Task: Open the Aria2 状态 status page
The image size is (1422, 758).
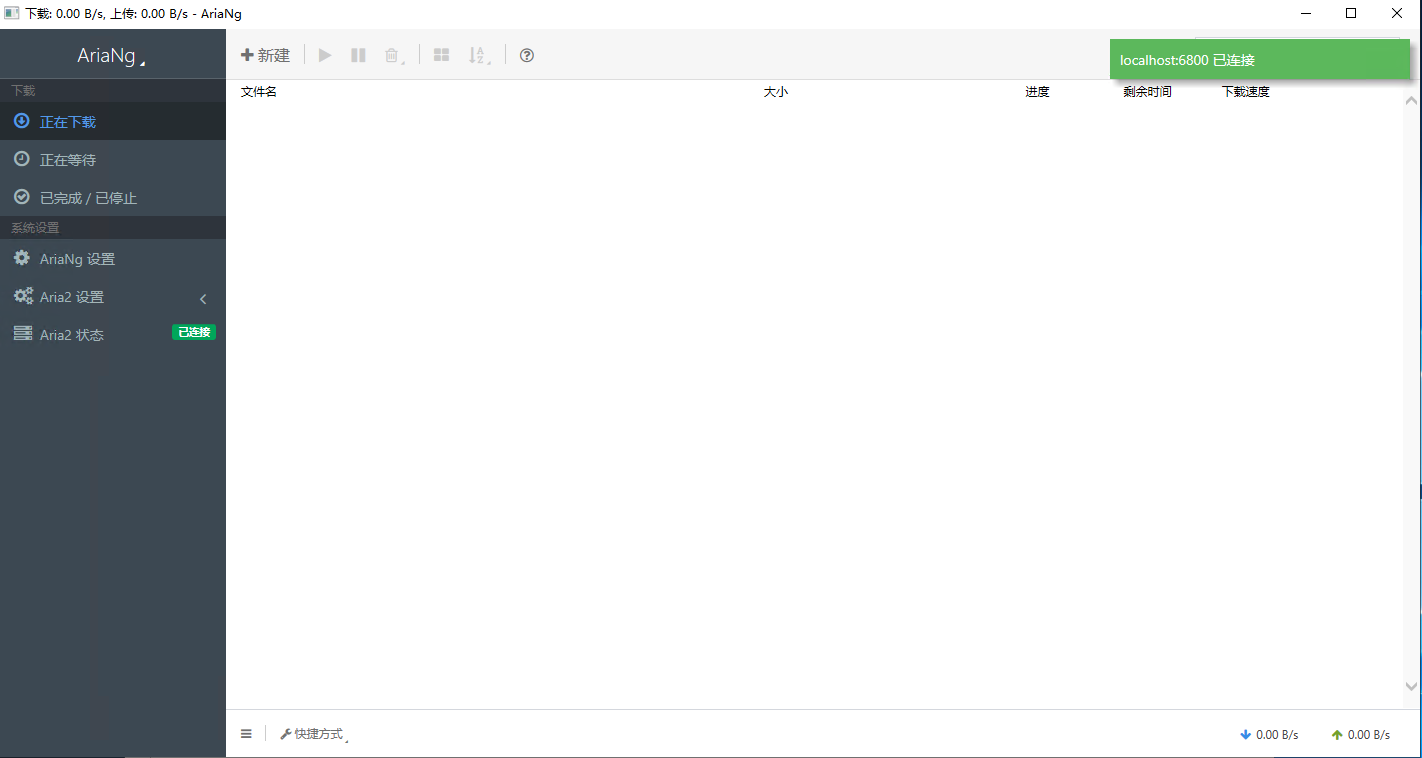Action: click(72, 335)
